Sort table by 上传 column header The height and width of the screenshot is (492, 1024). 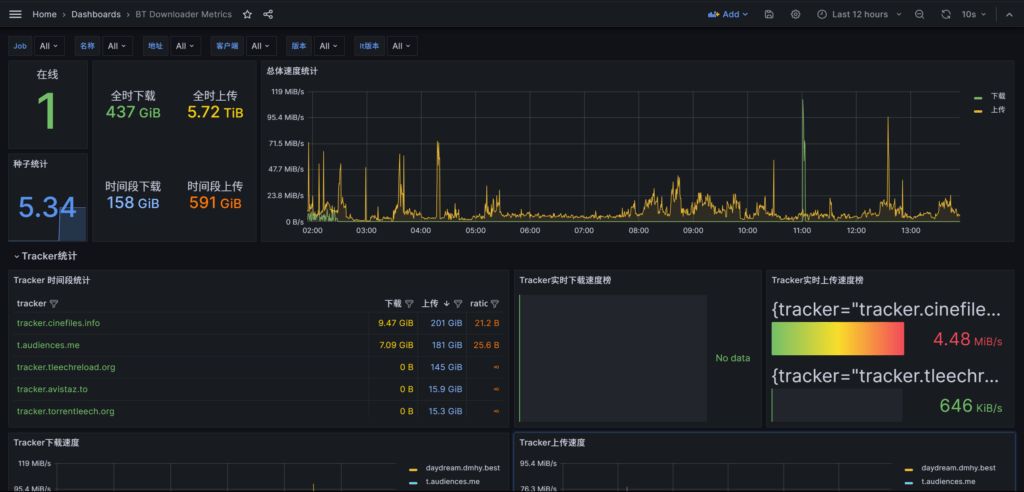tap(430, 304)
